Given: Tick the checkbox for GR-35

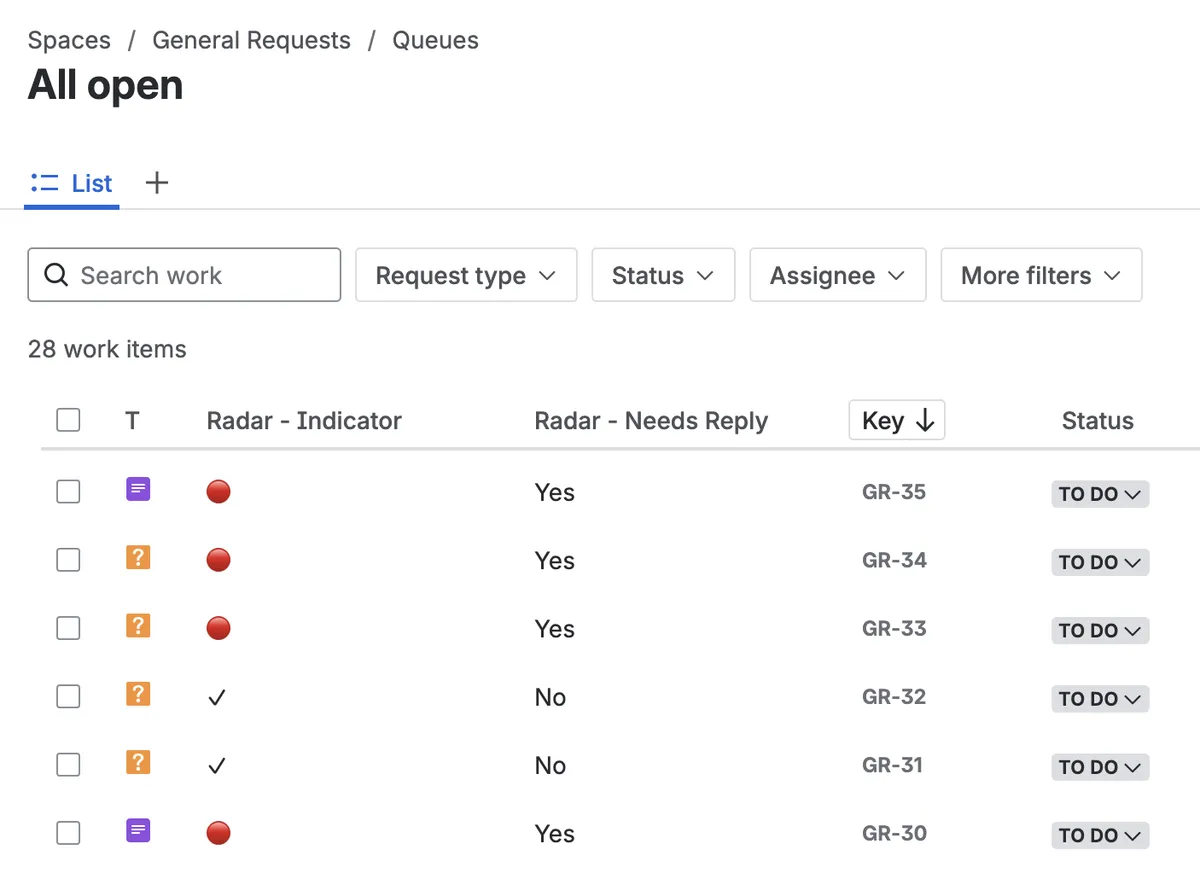Looking at the screenshot, I should [68, 491].
